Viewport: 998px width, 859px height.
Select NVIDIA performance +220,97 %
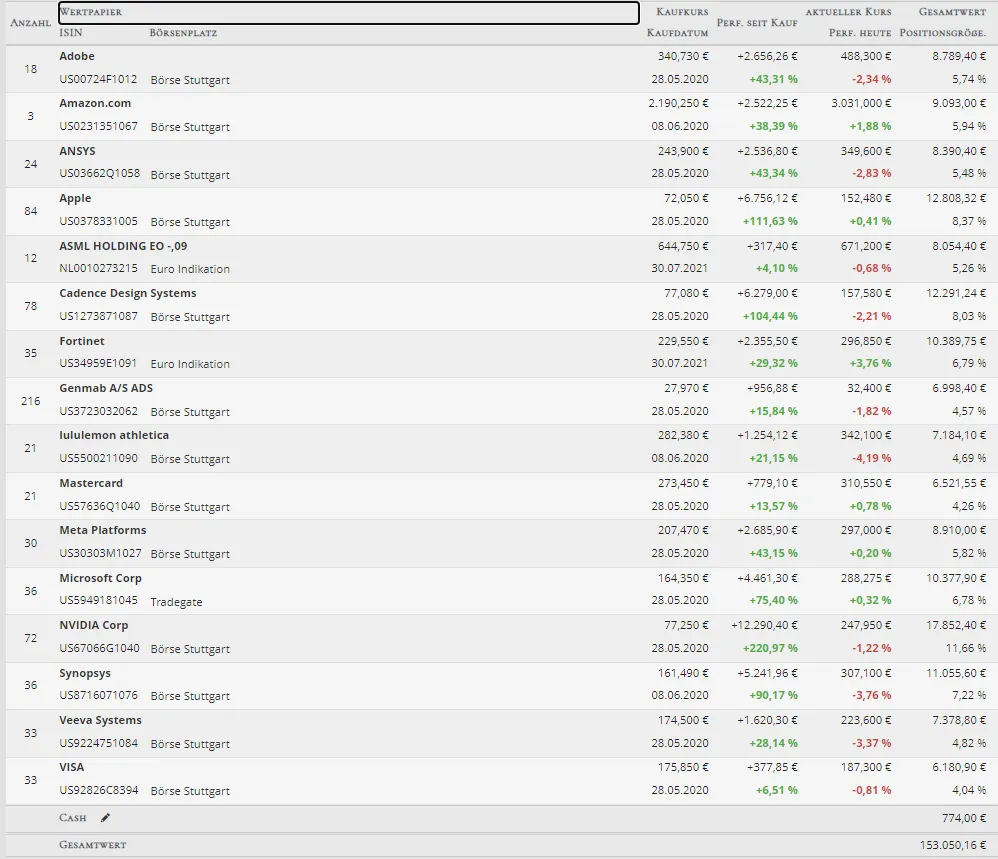click(x=770, y=648)
